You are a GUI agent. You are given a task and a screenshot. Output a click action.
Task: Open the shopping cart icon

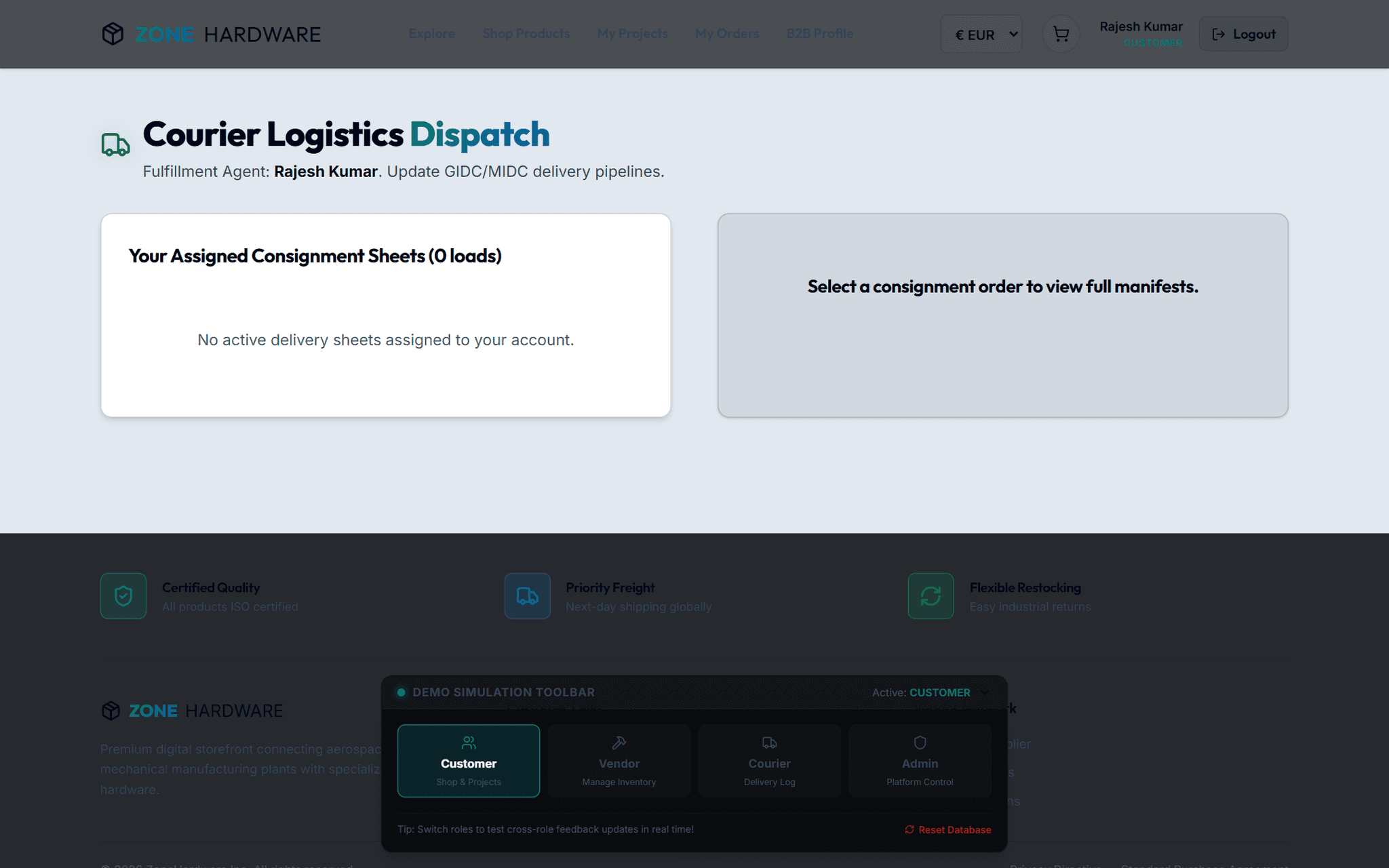click(1061, 34)
